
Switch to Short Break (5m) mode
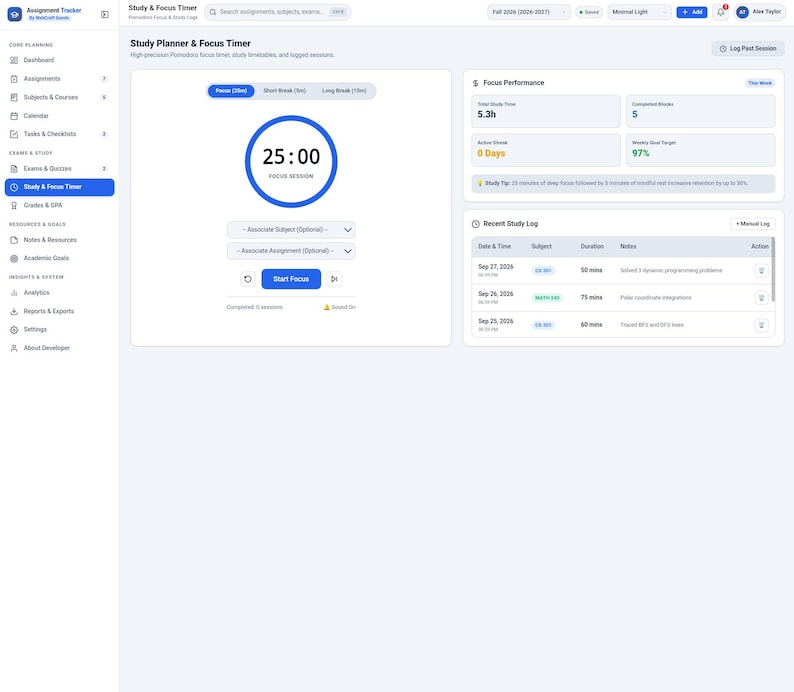[285, 91]
